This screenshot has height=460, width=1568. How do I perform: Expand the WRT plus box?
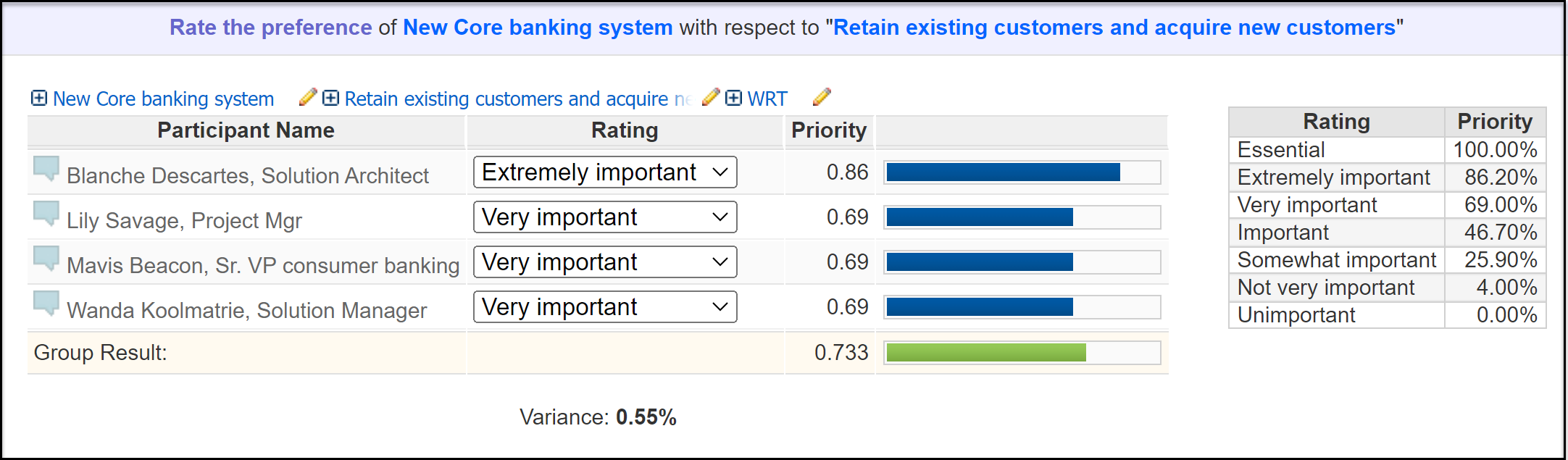pyautogui.click(x=733, y=98)
